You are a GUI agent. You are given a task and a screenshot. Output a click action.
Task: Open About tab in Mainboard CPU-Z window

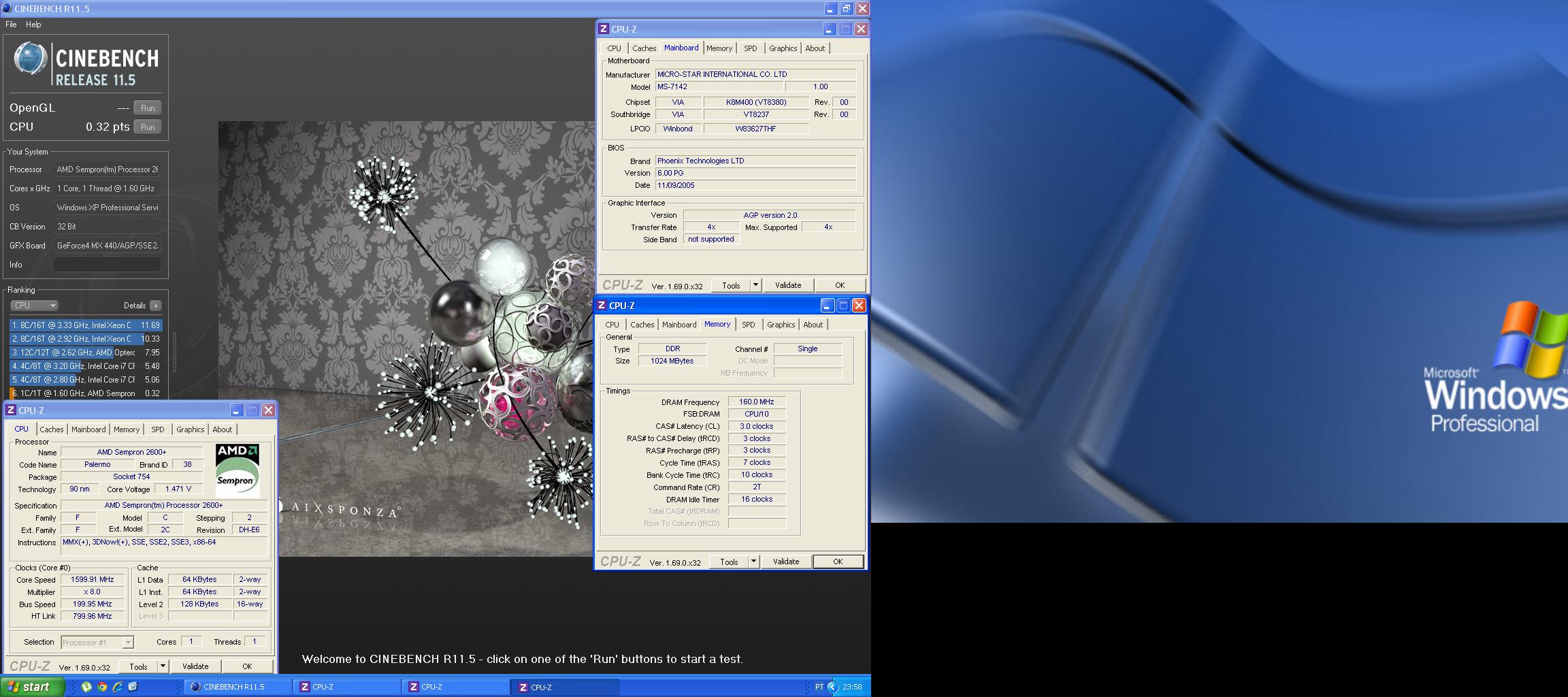pos(815,48)
